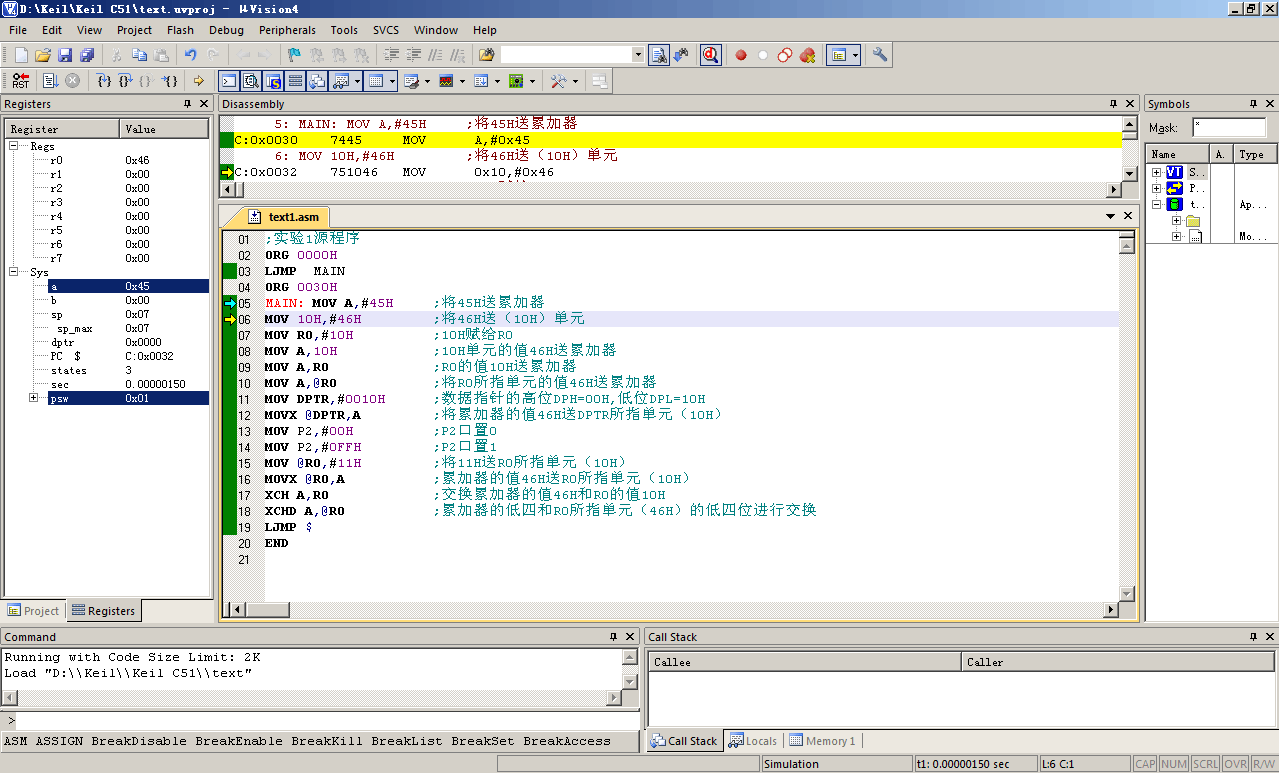Toggle auto-hide pin of Command panel
This screenshot has width=1279, height=774.
pos(613,637)
